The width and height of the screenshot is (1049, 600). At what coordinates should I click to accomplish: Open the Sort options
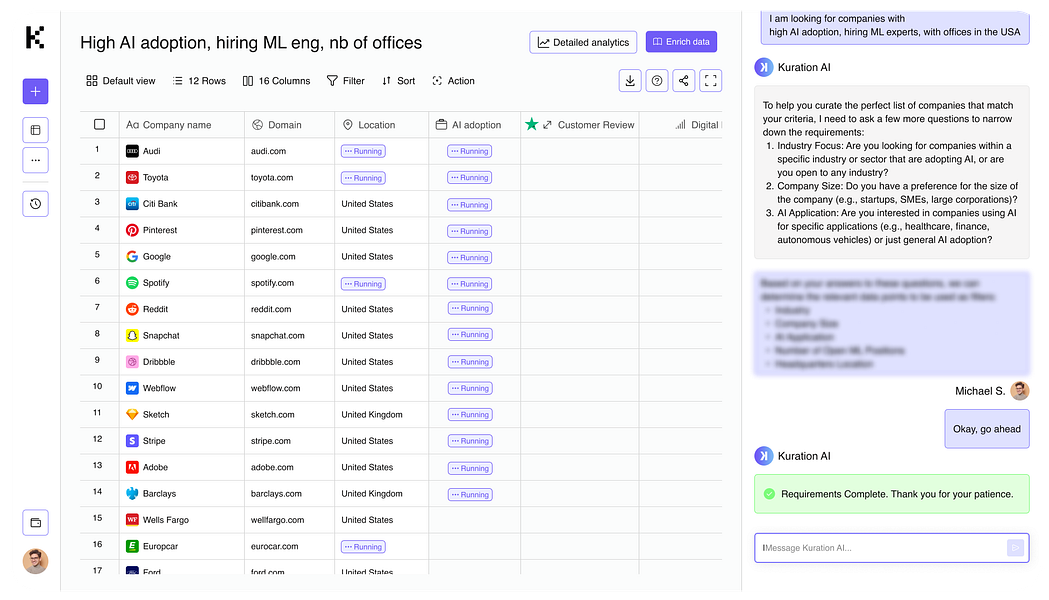pyautogui.click(x=398, y=81)
